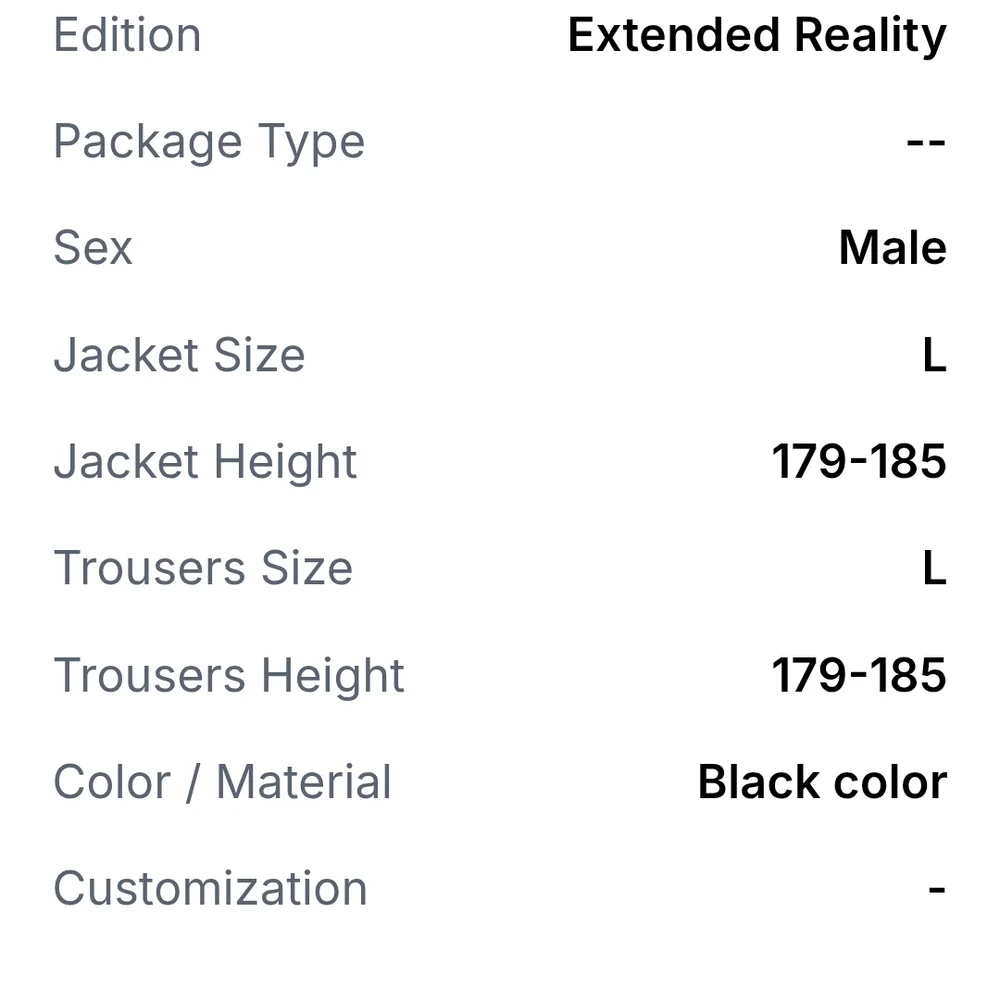
Task: Click the Sex label
Action: pos(93,248)
